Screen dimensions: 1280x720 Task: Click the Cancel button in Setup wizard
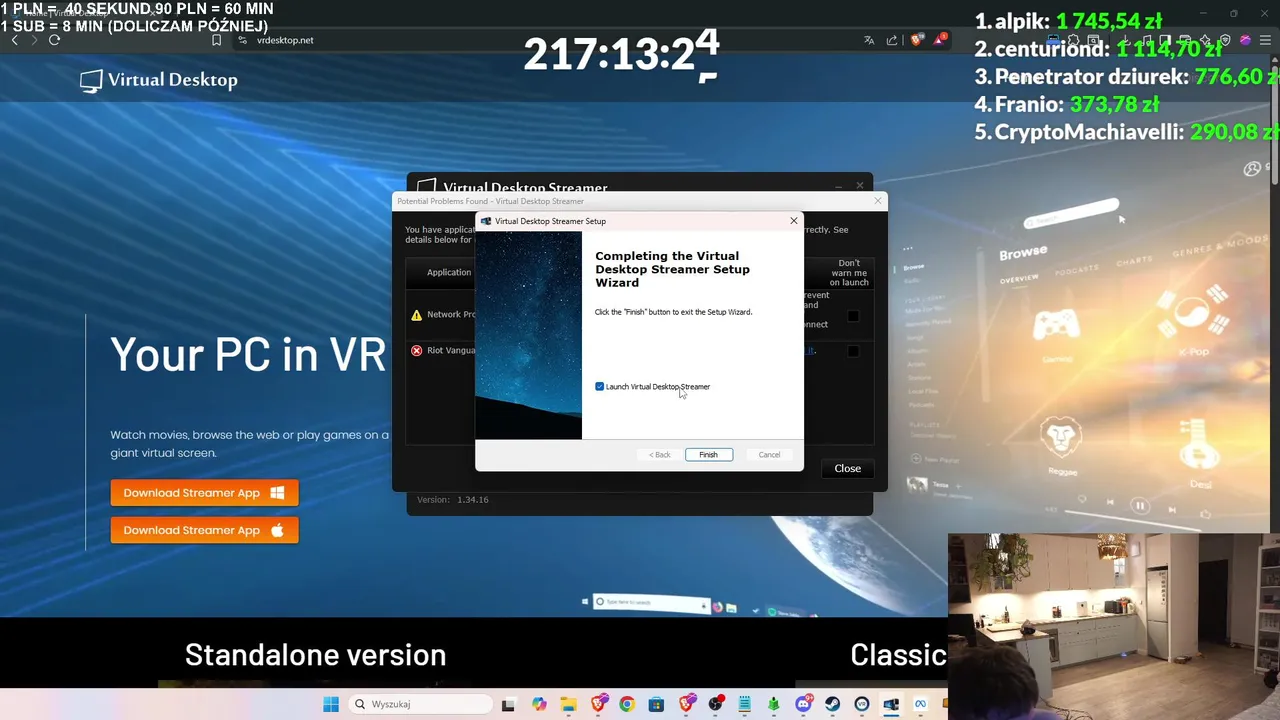(x=769, y=455)
